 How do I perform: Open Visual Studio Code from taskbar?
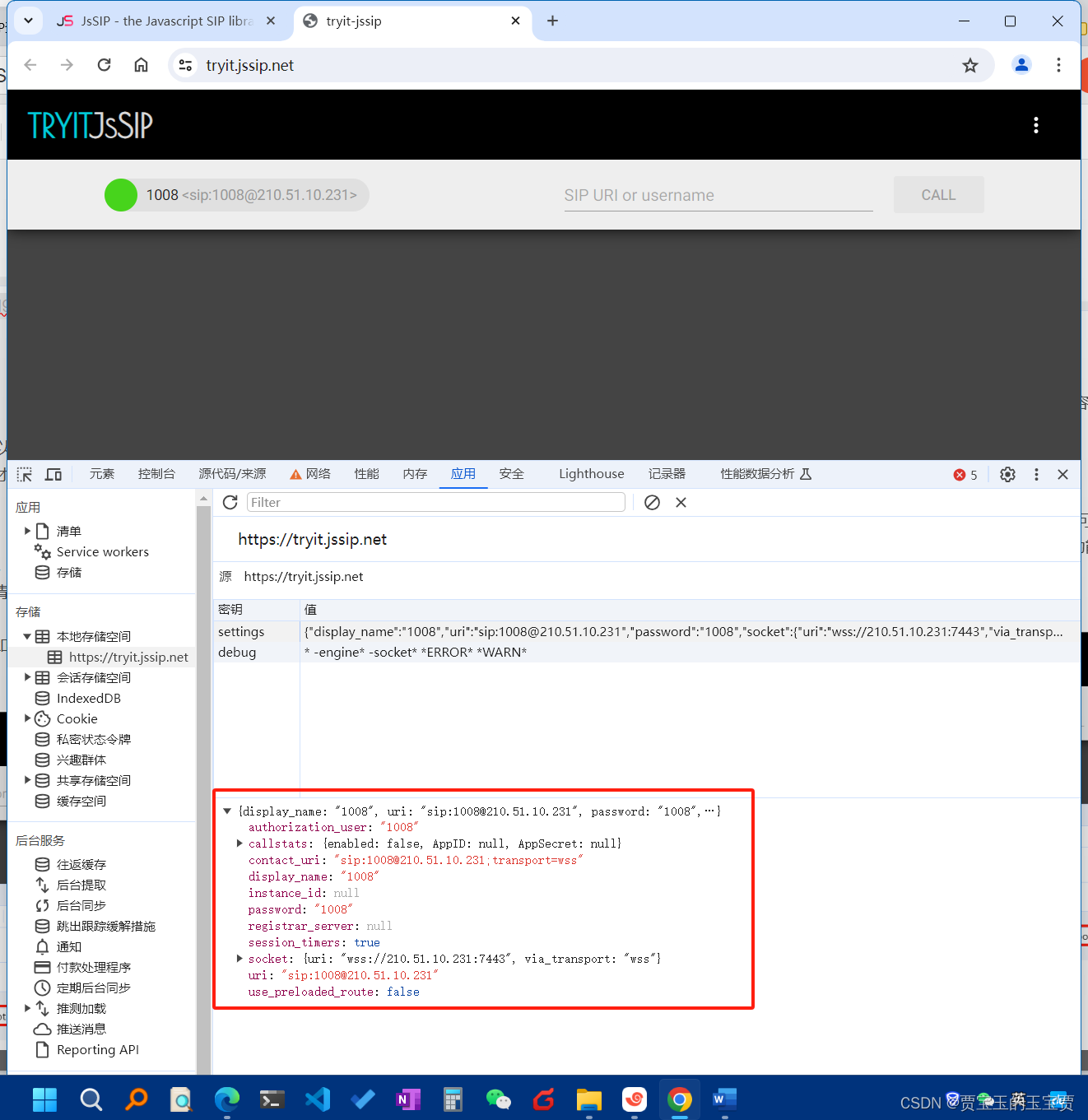tap(318, 1099)
